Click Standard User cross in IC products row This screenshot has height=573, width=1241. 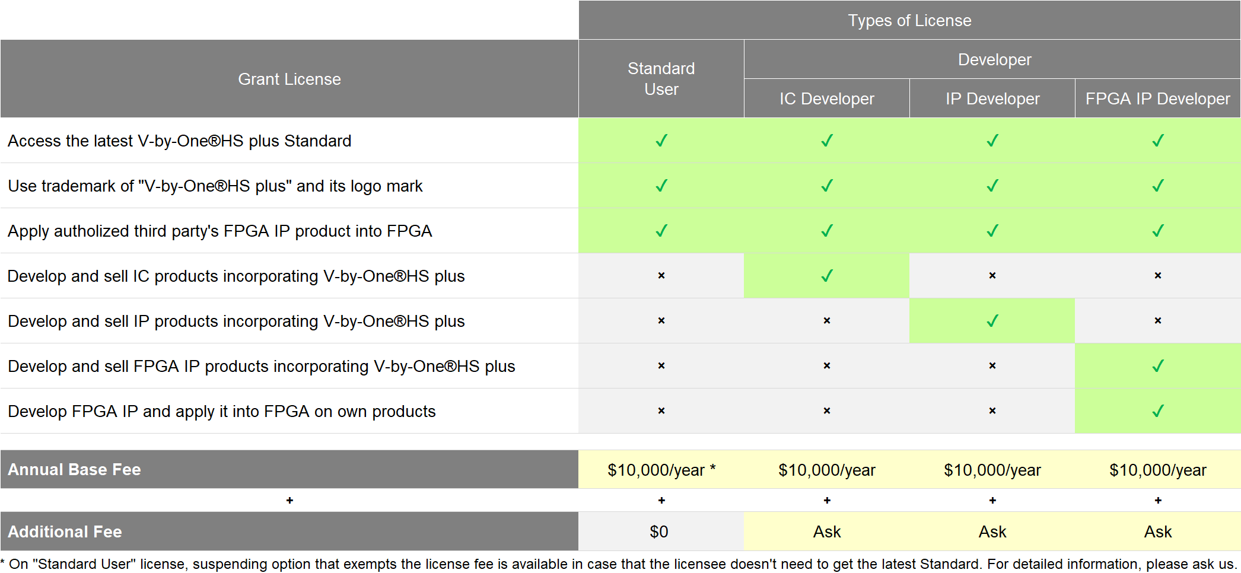pyautogui.click(x=661, y=276)
